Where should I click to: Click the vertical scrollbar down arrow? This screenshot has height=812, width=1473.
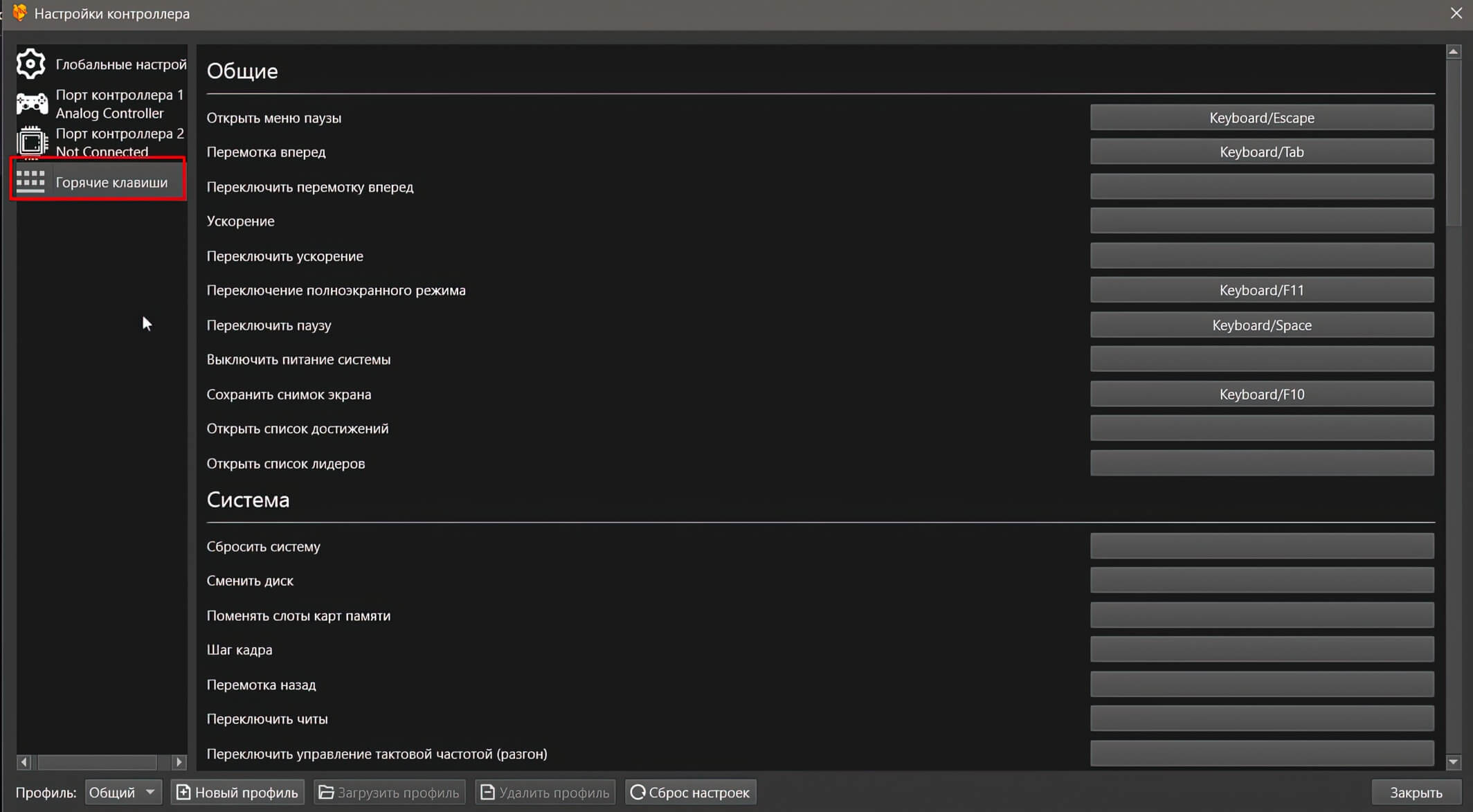(x=1454, y=762)
